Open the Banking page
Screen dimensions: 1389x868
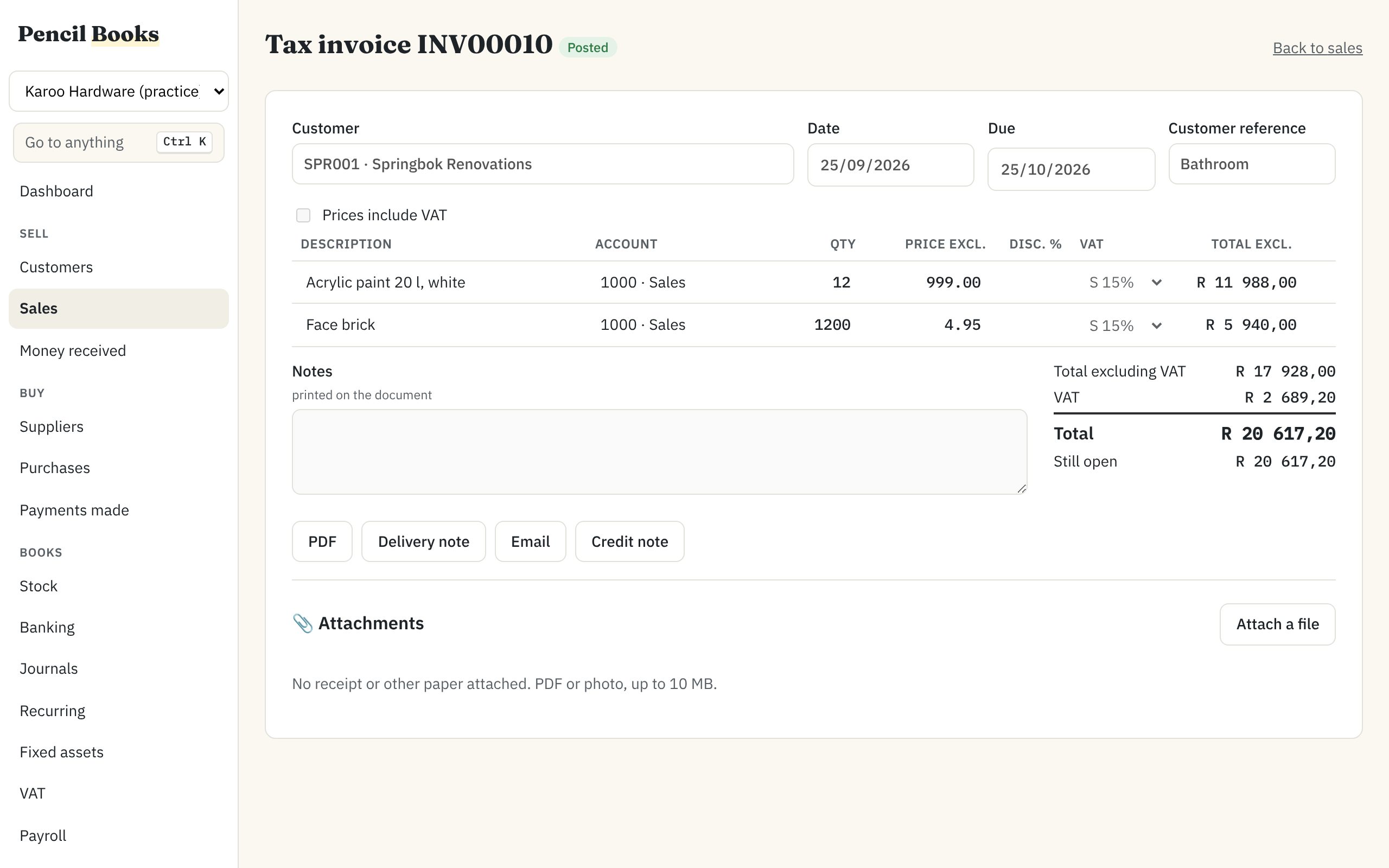[x=119, y=628]
